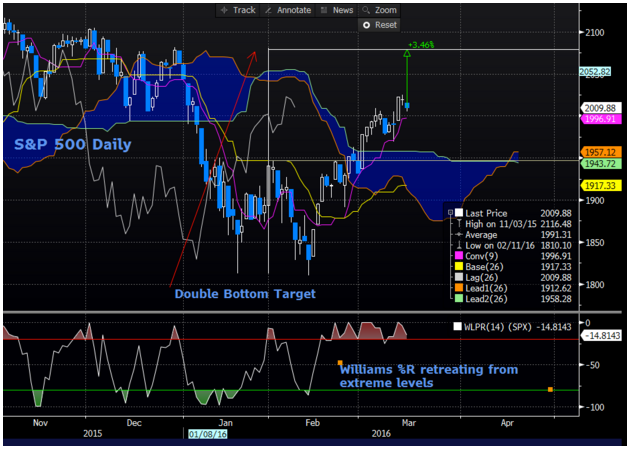This screenshot has height=450, width=631.
Task: Click the gray Lag(26) color swatch
Action: coord(459,277)
